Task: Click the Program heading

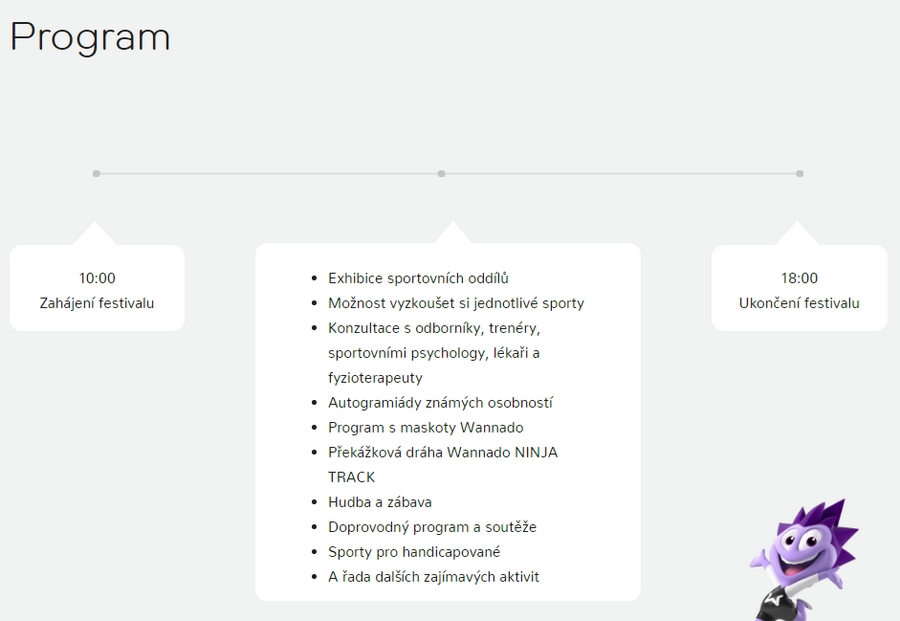Action: click(90, 38)
